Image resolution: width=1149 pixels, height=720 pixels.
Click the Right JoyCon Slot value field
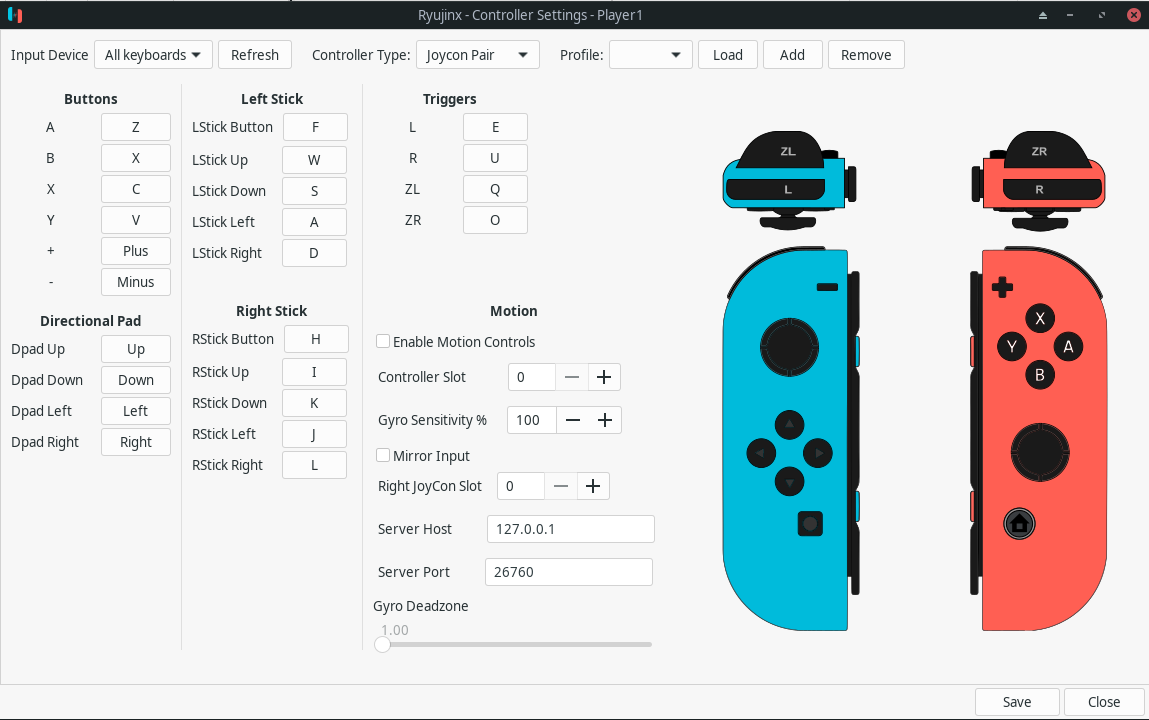click(521, 486)
